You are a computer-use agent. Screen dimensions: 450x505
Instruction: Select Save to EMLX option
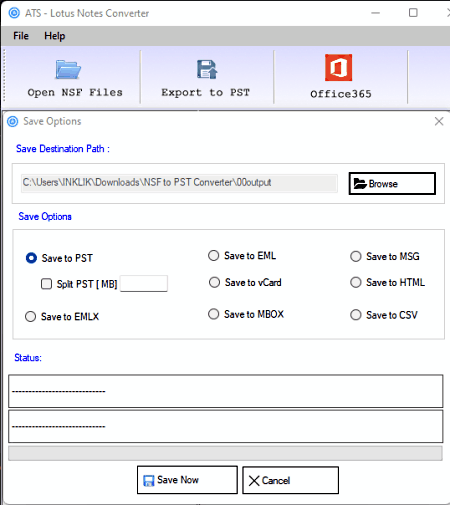(x=30, y=316)
